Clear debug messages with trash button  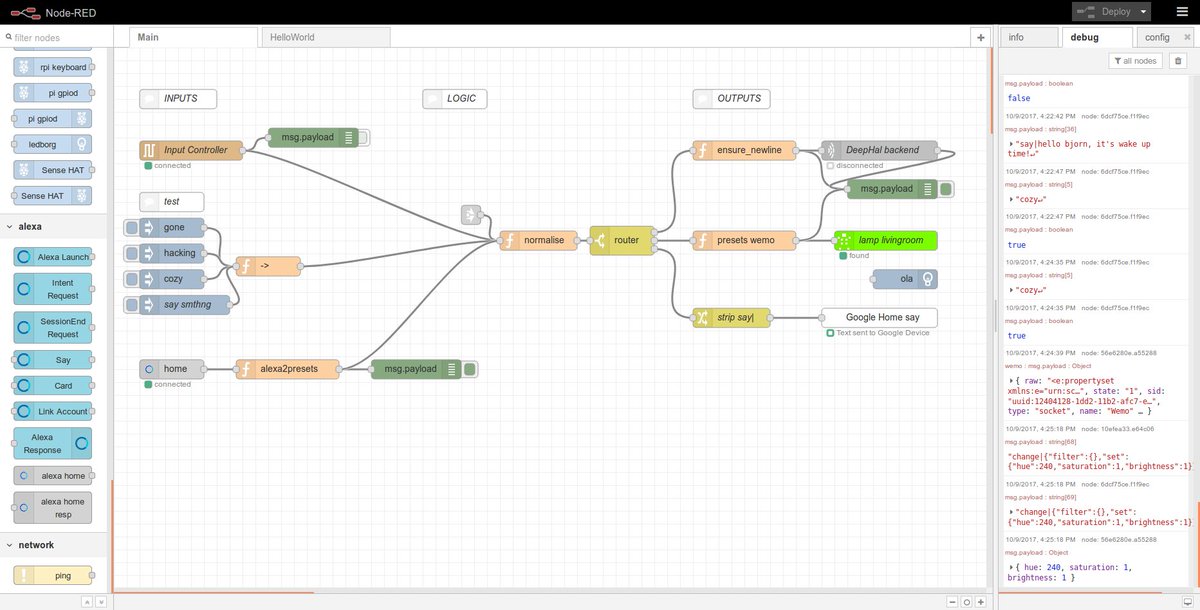[x=1177, y=61]
